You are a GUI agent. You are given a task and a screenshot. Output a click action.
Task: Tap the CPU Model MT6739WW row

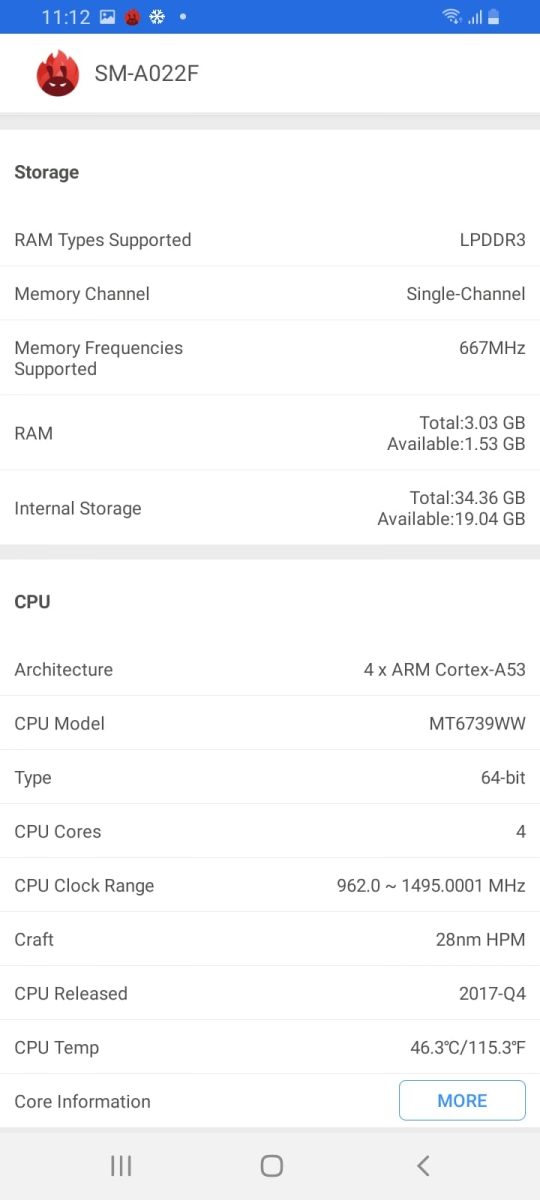(270, 723)
